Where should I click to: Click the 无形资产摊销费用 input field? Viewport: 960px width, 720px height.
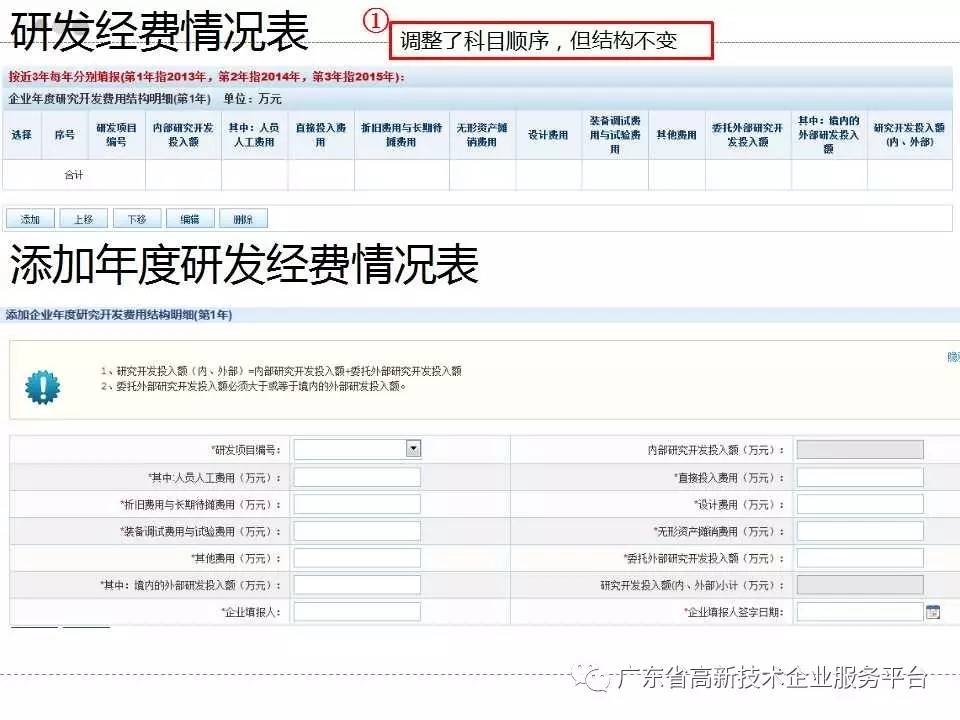click(x=859, y=531)
